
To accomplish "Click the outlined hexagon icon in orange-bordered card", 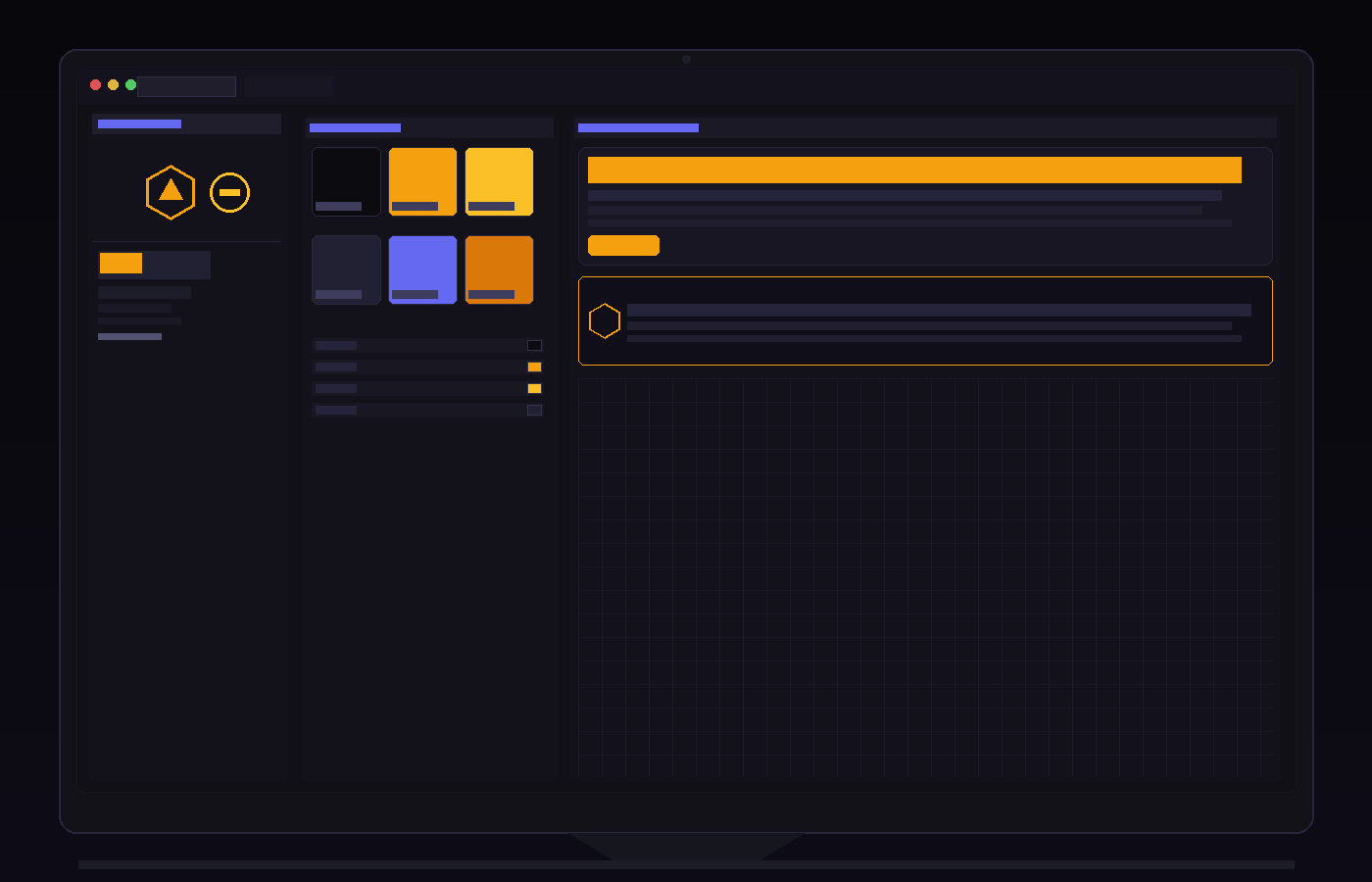I will click(605, 320).
